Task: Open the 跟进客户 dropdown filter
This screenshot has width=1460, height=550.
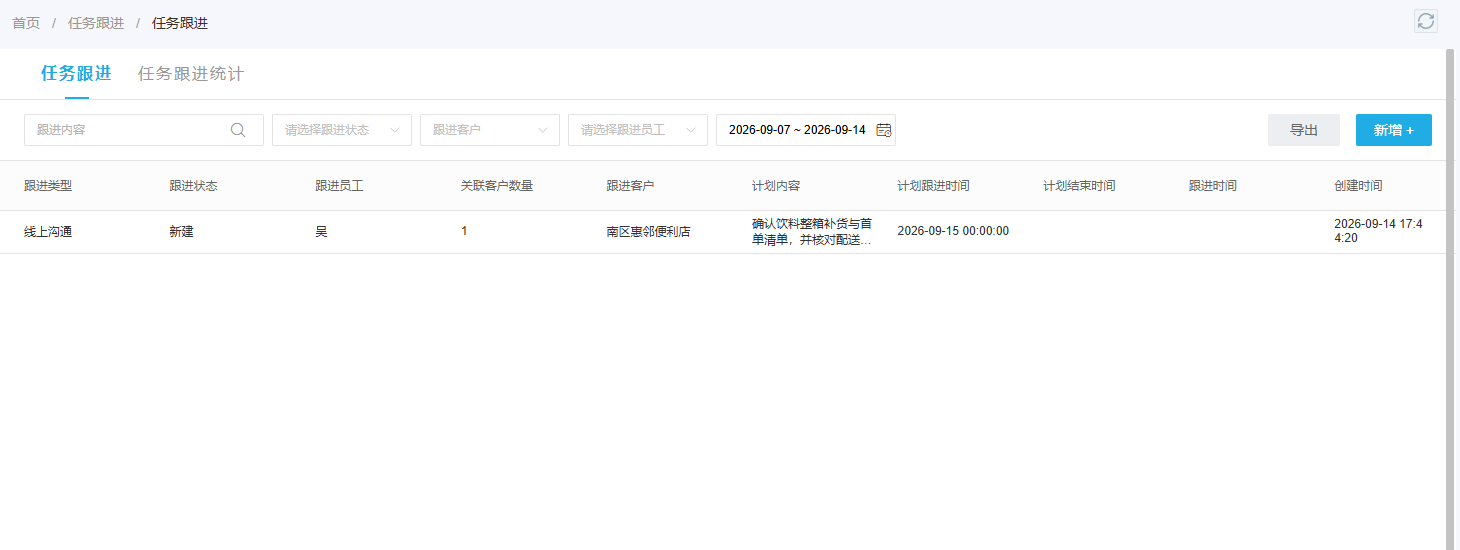Action: 490,130
